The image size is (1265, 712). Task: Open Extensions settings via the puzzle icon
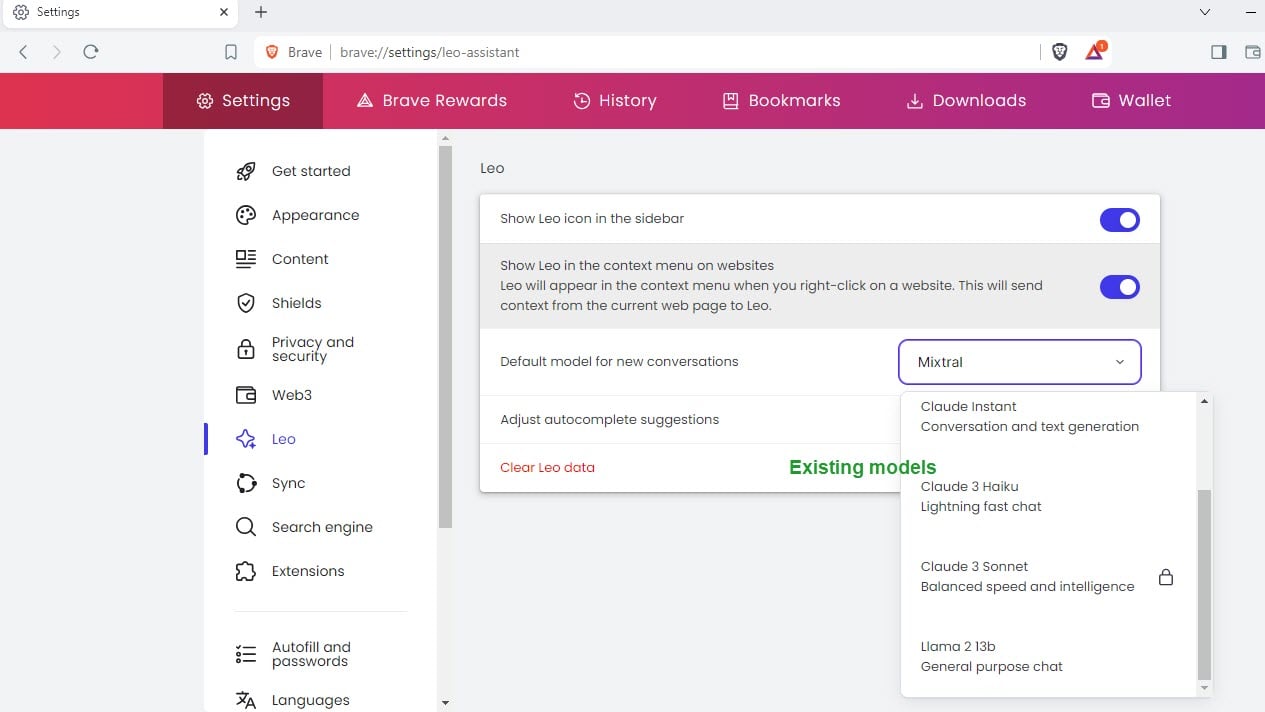point(246,571)
